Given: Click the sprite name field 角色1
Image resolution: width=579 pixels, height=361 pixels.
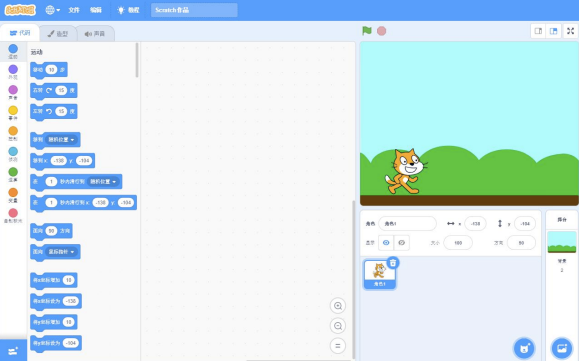Looking at the screenshot, I should 407,224.
